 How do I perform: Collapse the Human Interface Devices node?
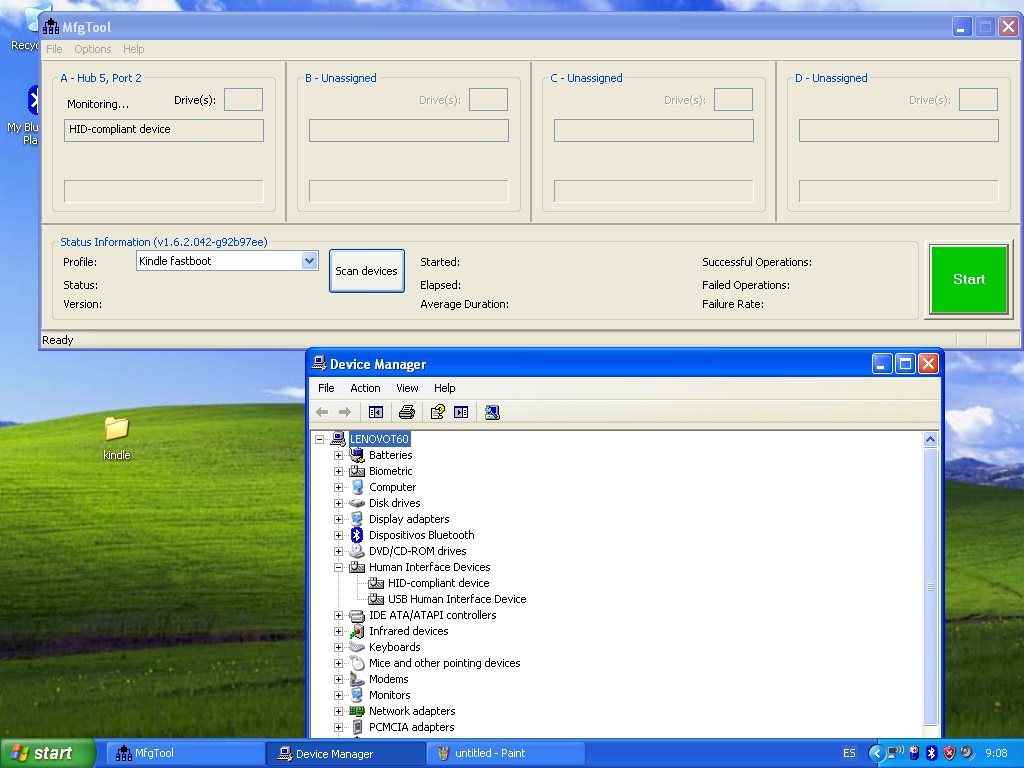coord(338,567)
